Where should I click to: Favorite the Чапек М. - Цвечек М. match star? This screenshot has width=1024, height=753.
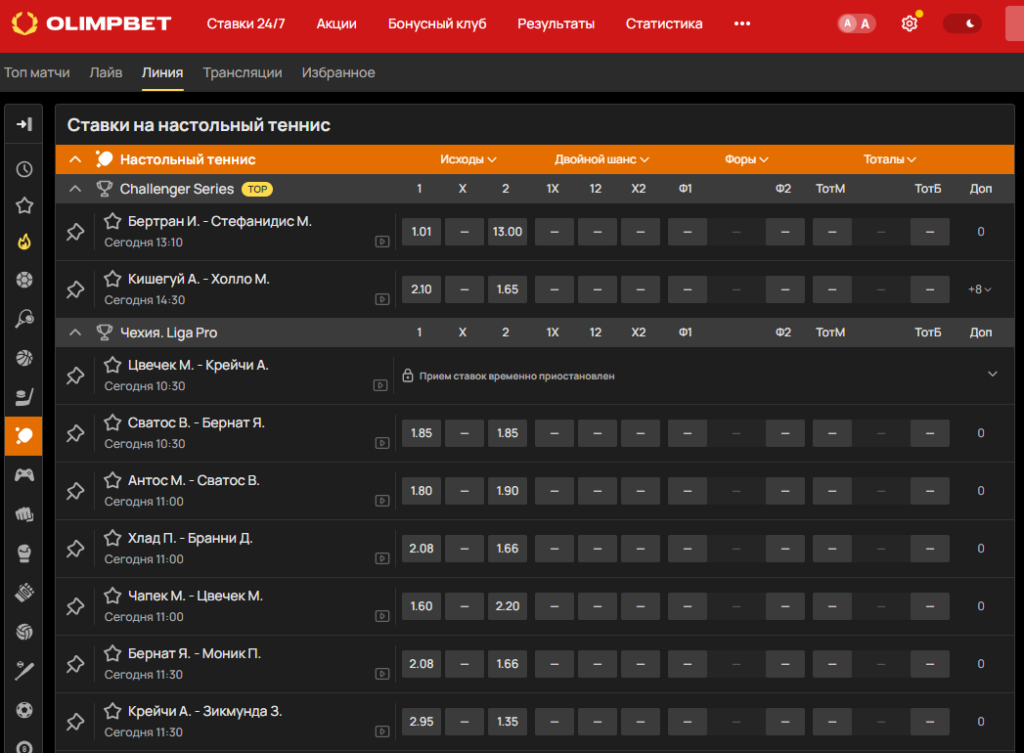tap(112, 596)
